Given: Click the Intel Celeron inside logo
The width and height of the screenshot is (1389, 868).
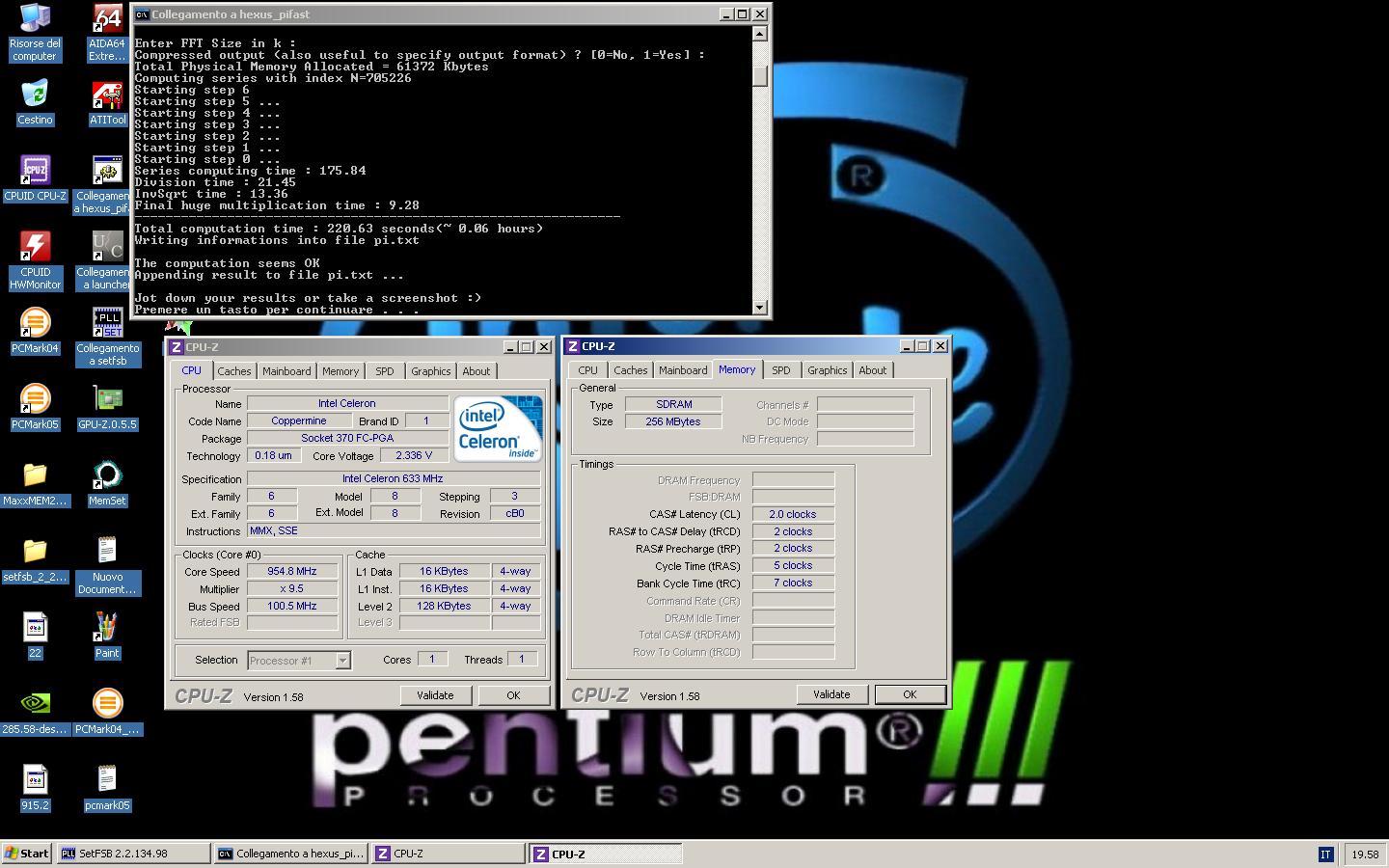Looking at the screenshot, I should point(498,428).
